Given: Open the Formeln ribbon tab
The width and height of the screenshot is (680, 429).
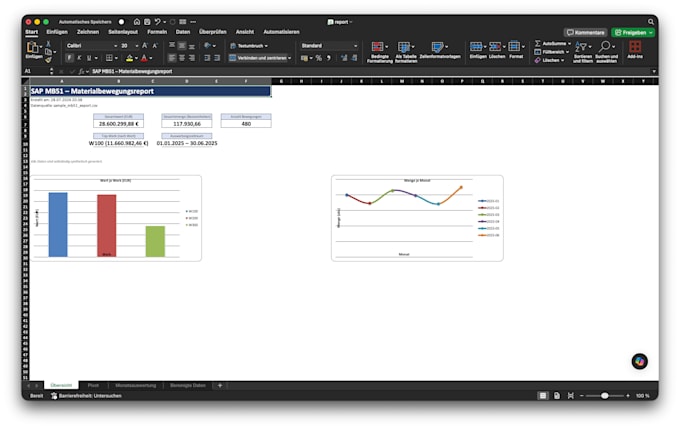Looking at the screenshot, I should click(x=157, y=32).
